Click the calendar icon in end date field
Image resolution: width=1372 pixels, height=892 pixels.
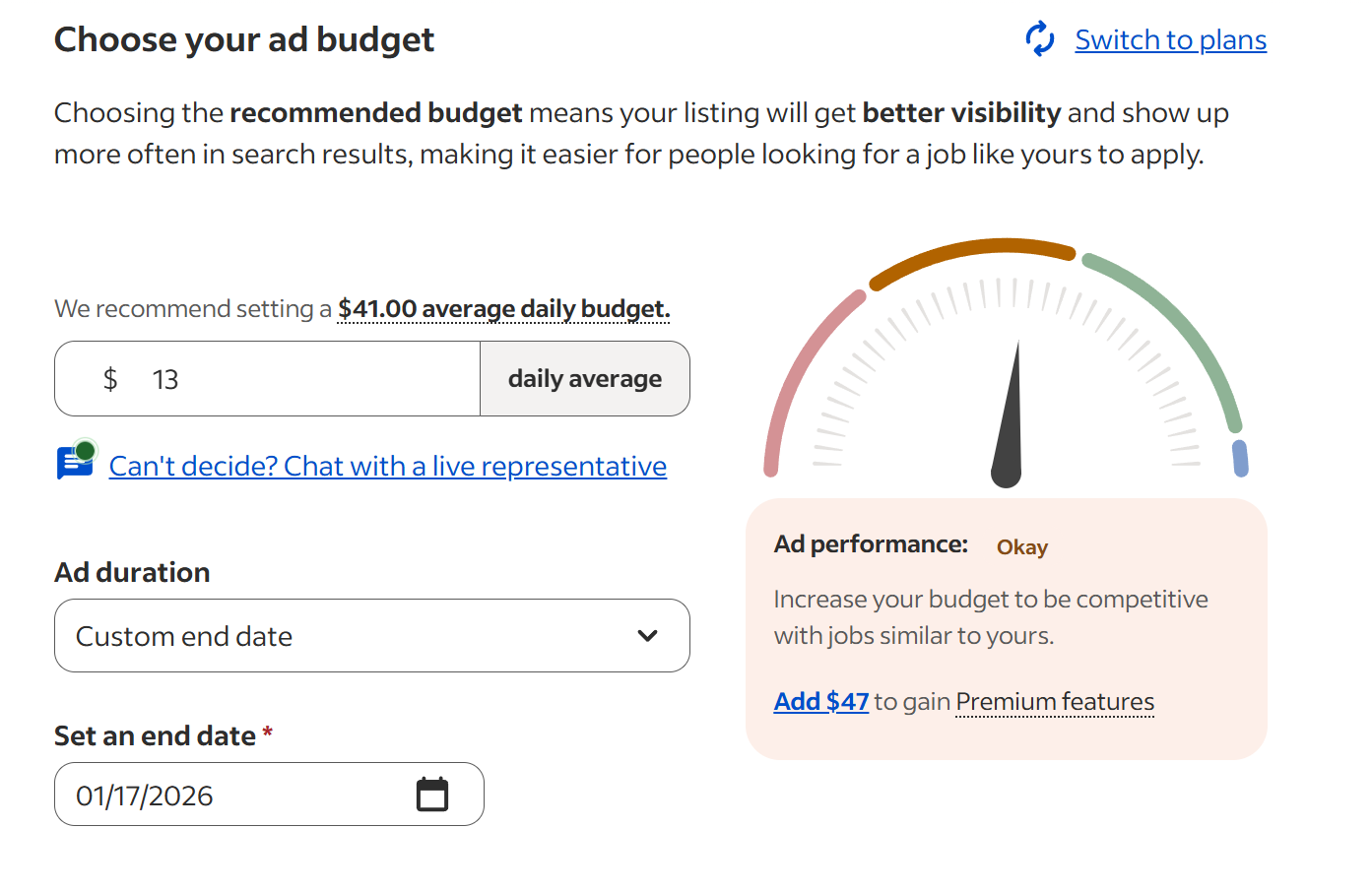click(431, 795)
